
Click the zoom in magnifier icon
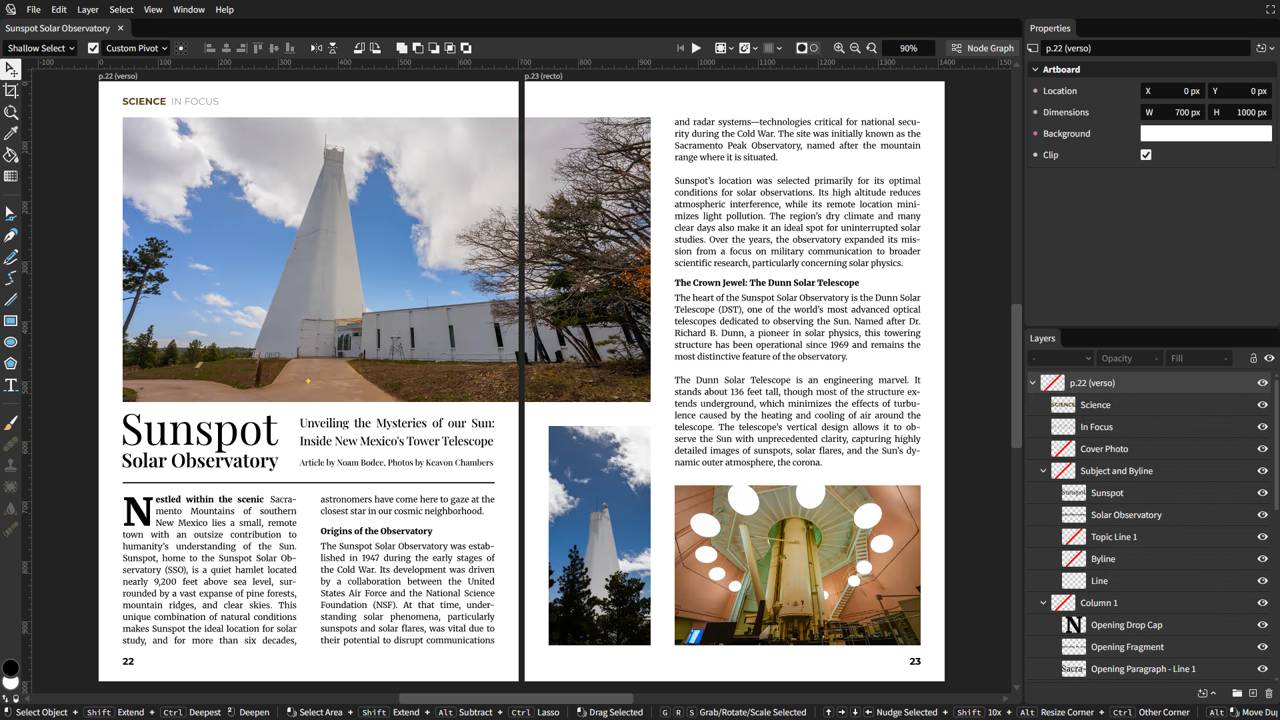(839, 48)
